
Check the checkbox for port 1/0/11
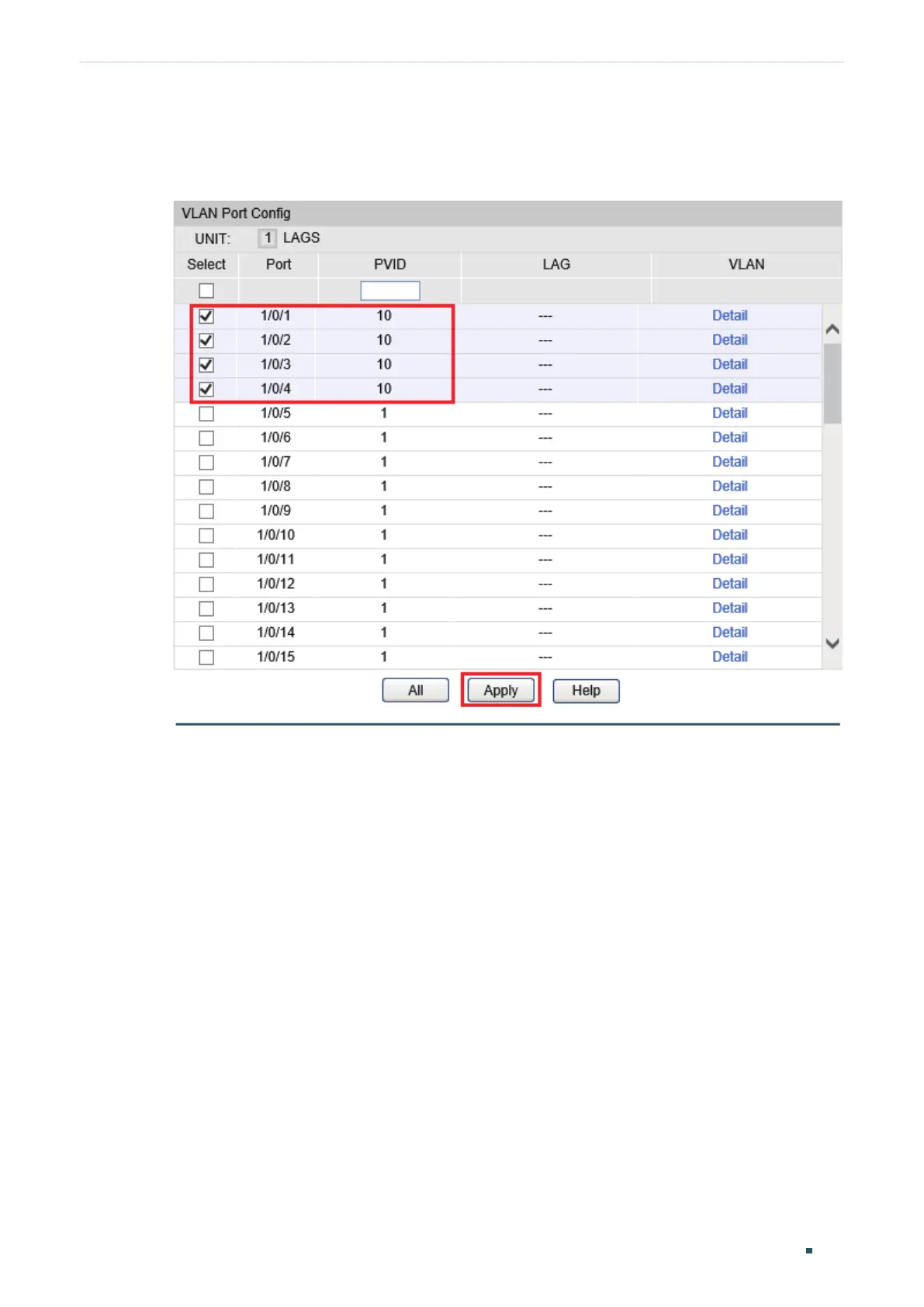coord(206,560)
